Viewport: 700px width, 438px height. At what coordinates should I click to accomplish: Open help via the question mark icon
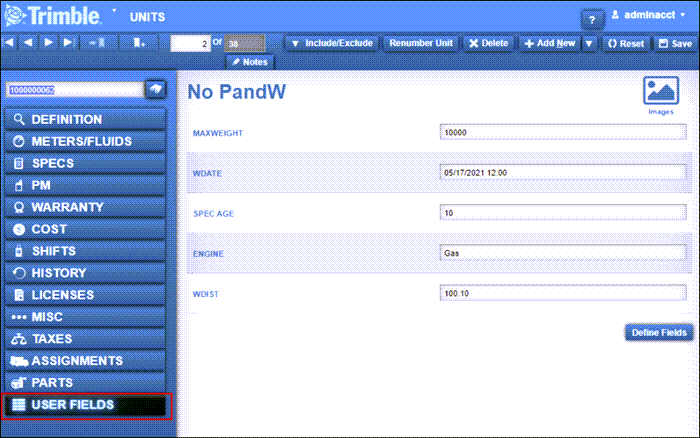(592, 20)
